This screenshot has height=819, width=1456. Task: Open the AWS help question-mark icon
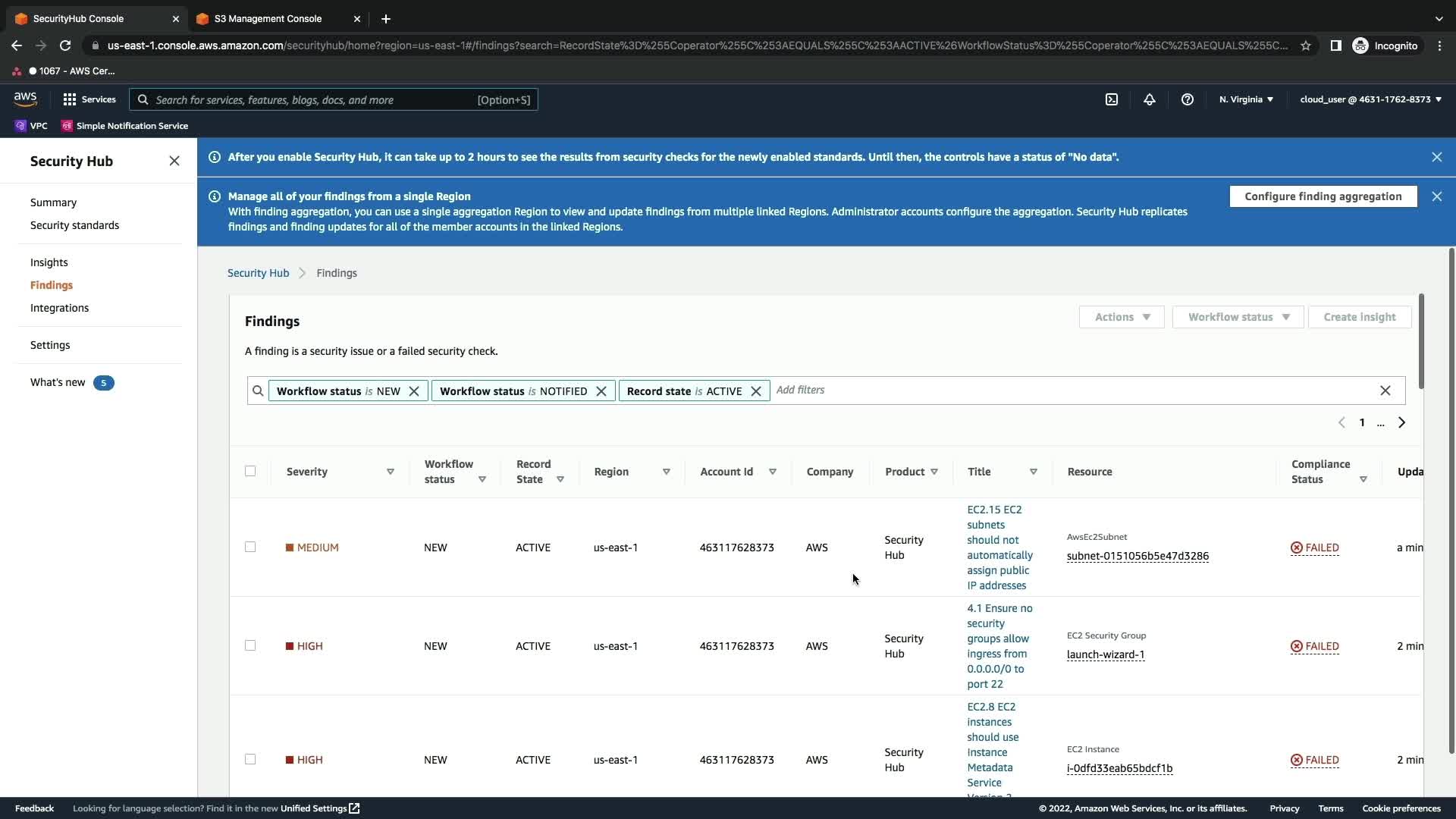pyautogui.click(x=1188, y=99)
